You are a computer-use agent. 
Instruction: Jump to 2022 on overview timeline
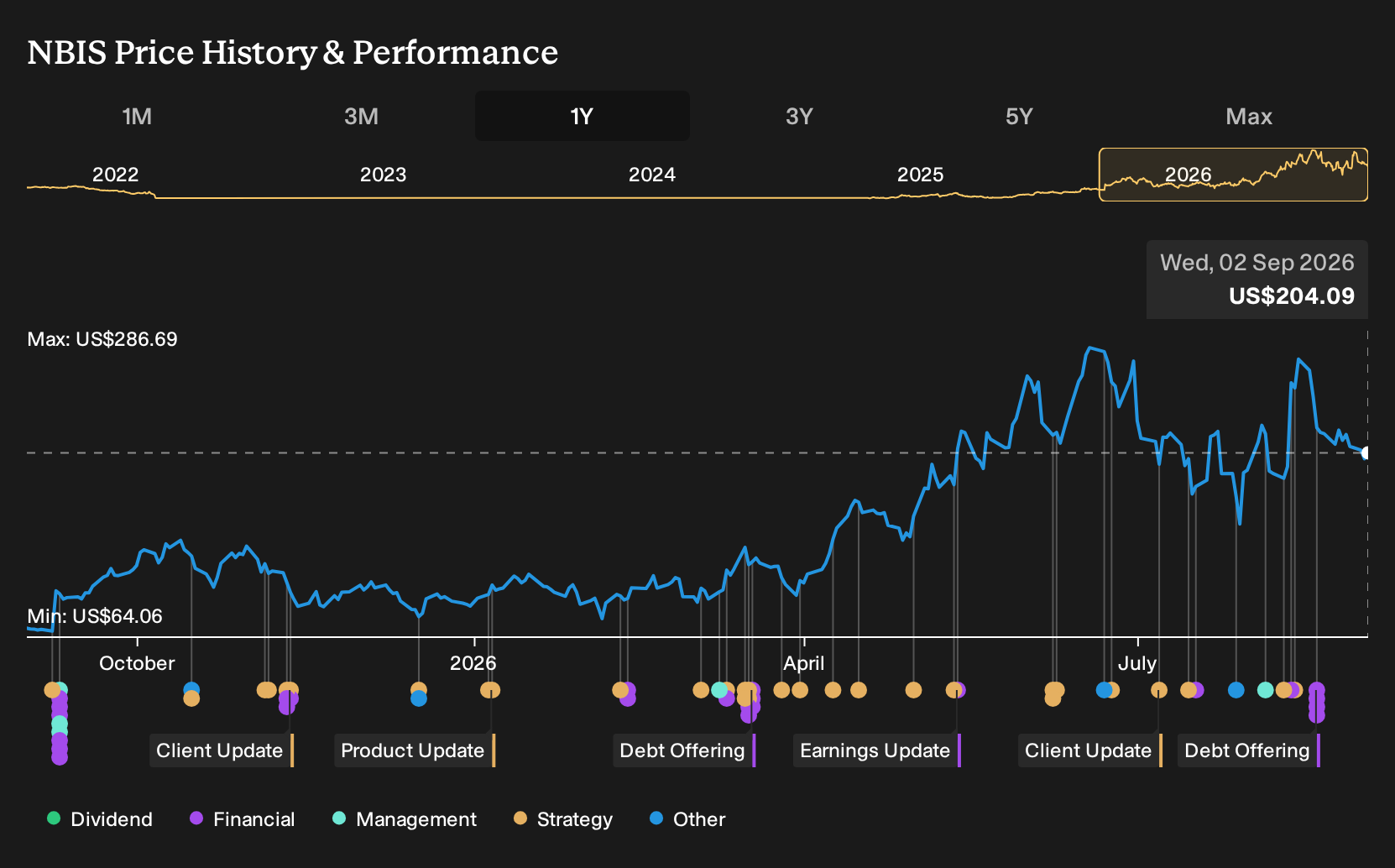click(x=115, y=175)
